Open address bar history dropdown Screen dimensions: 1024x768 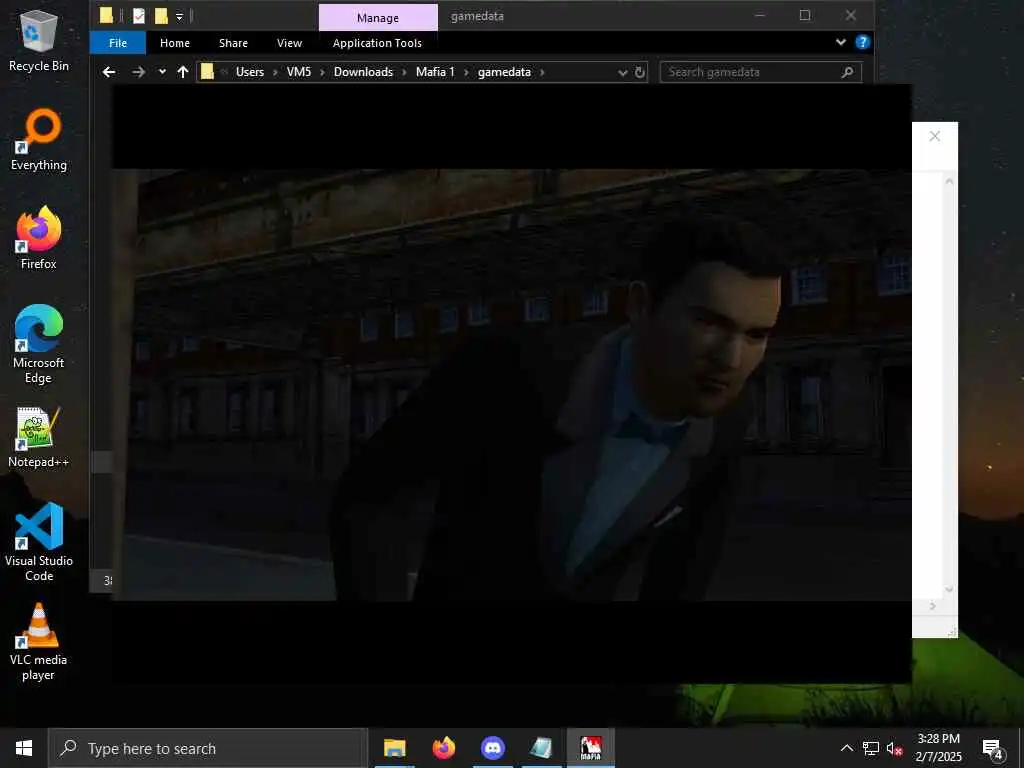(x=622, y=72)
